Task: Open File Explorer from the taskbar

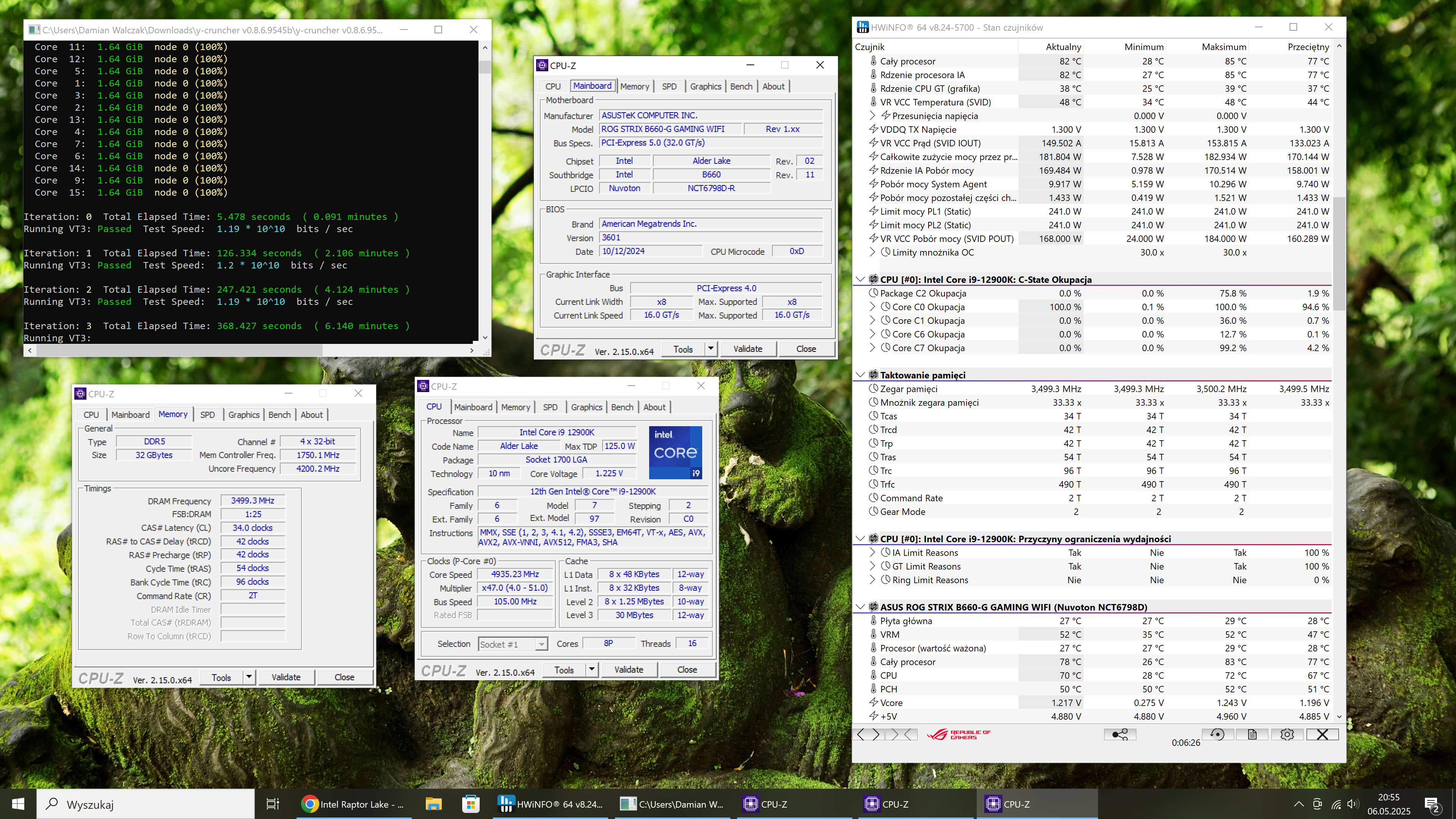Action: click(433, 804)
